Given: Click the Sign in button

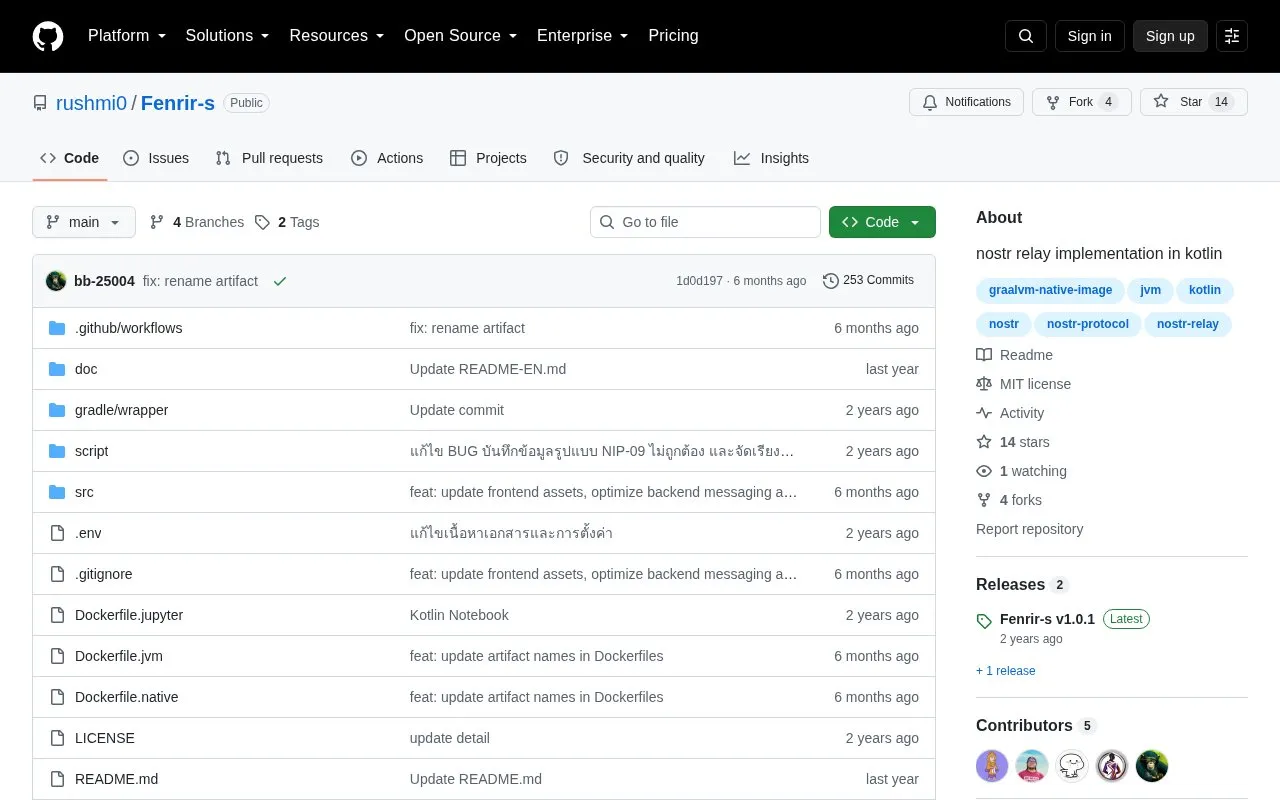Looking at the screenshot, I should [x=1089, y=36].
